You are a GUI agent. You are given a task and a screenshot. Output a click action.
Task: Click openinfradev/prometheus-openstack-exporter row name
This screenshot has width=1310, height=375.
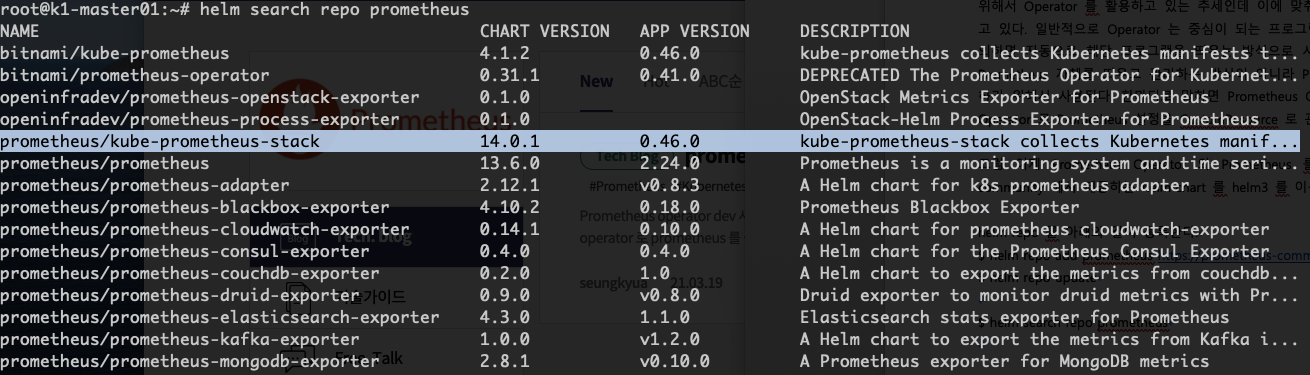click(x=210, y=97)
